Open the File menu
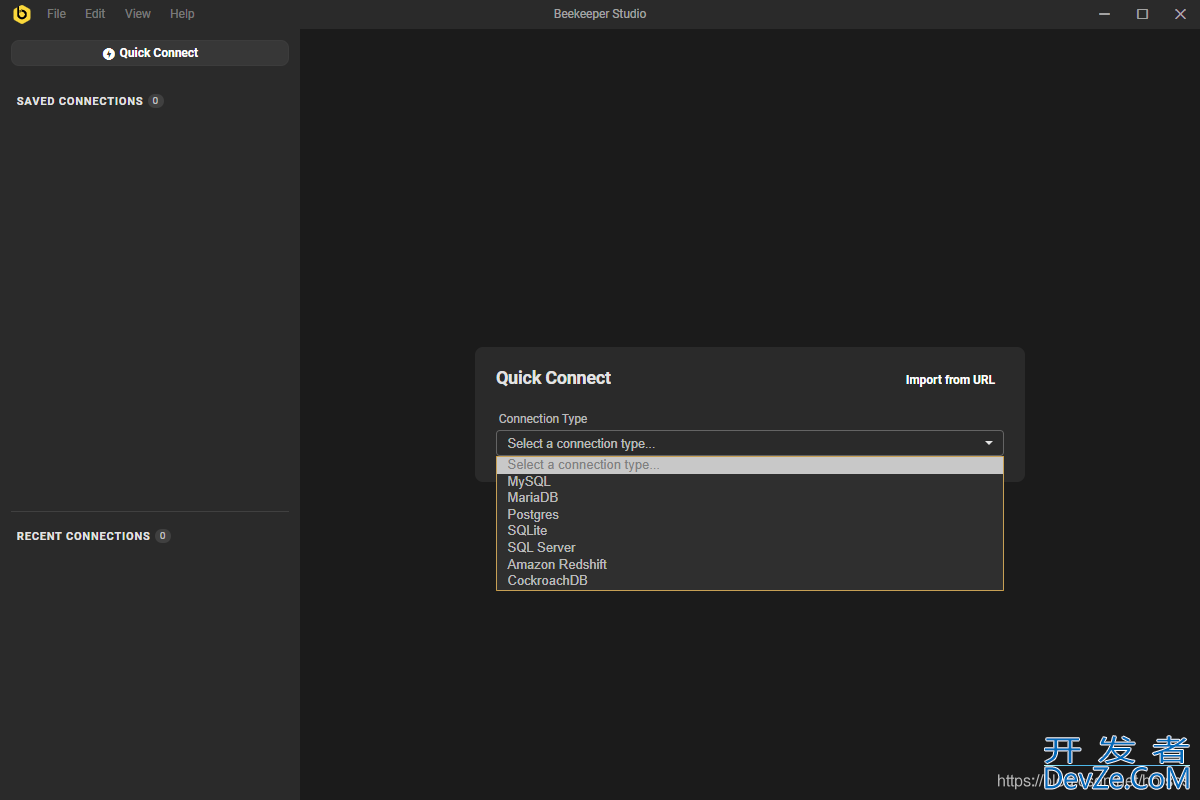The height and width of the screenshot is (800, 1200). (56, 14)
